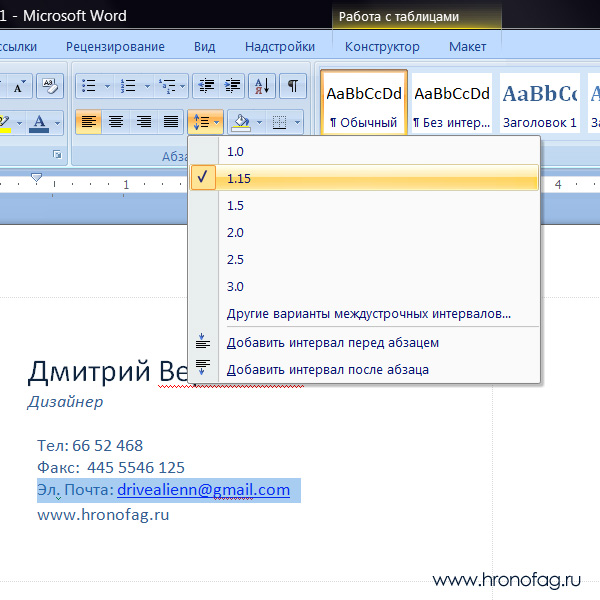Click the bullets list icon

coord(89,86)
